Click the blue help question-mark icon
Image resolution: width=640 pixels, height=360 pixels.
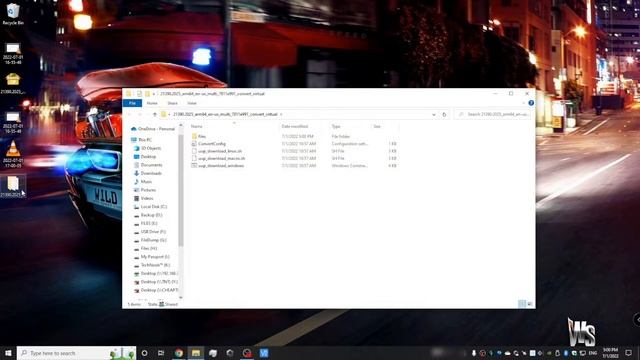click(531, 103)
